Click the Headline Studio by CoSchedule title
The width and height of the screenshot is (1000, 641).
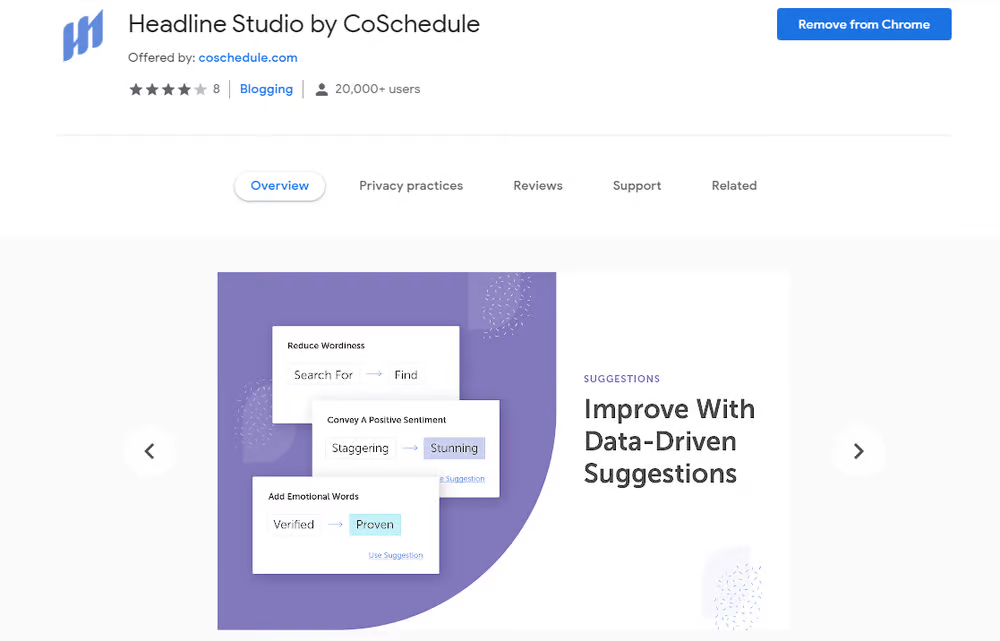point(304,24)
